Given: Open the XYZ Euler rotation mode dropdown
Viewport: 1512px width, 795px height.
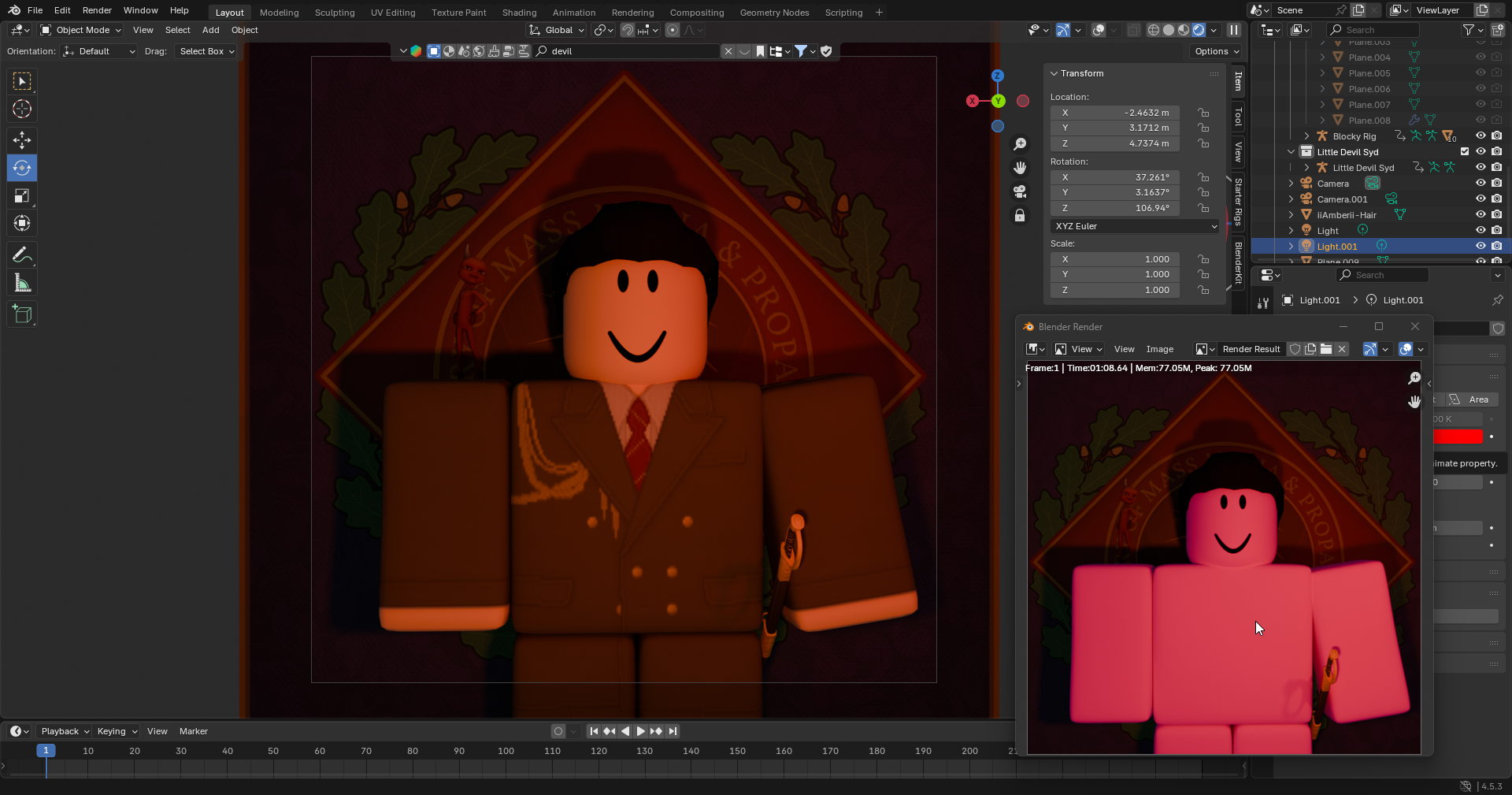Looking at the screenshot, I should click(x=1136, y=226).
